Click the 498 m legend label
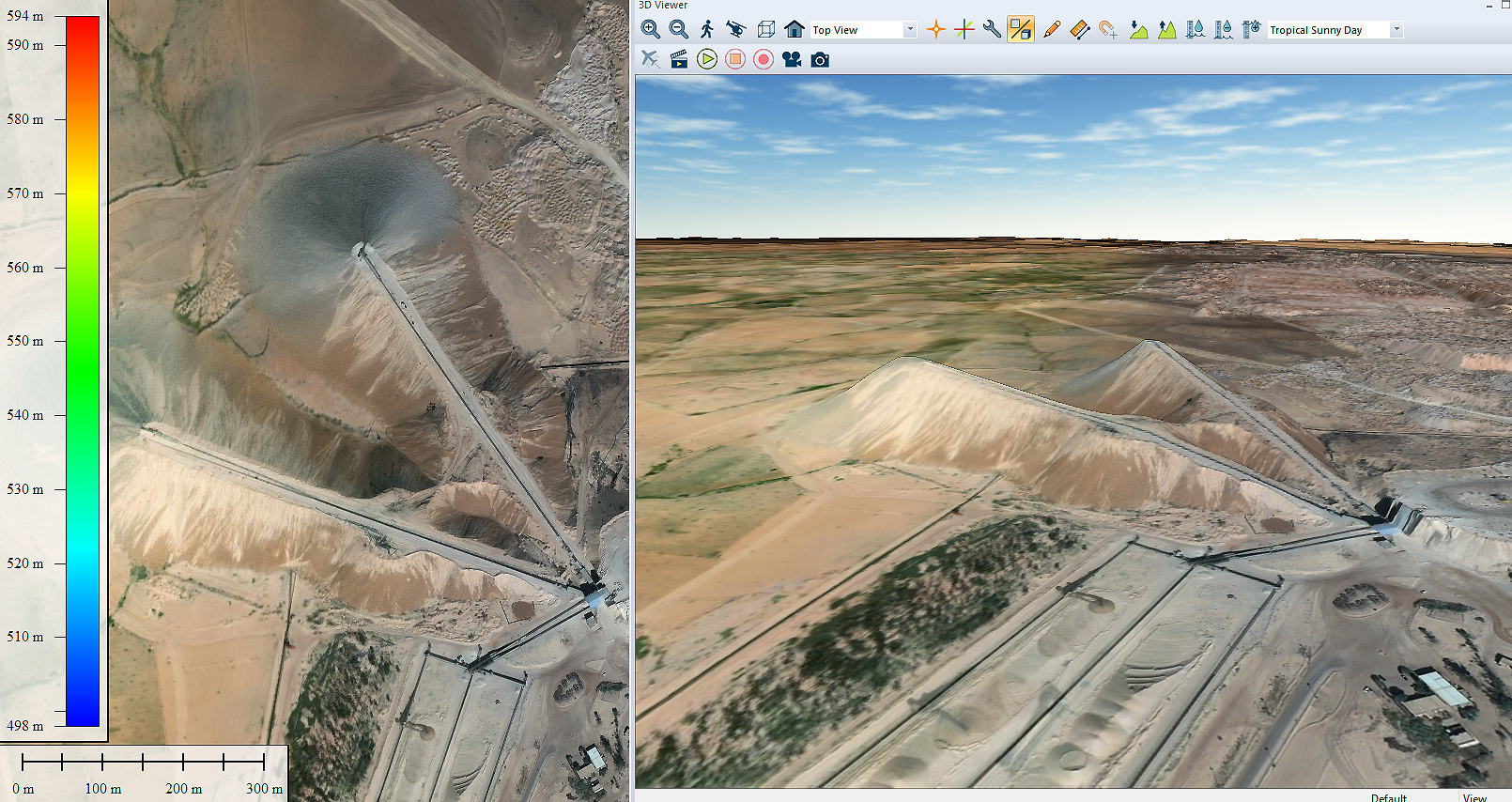 25,726
